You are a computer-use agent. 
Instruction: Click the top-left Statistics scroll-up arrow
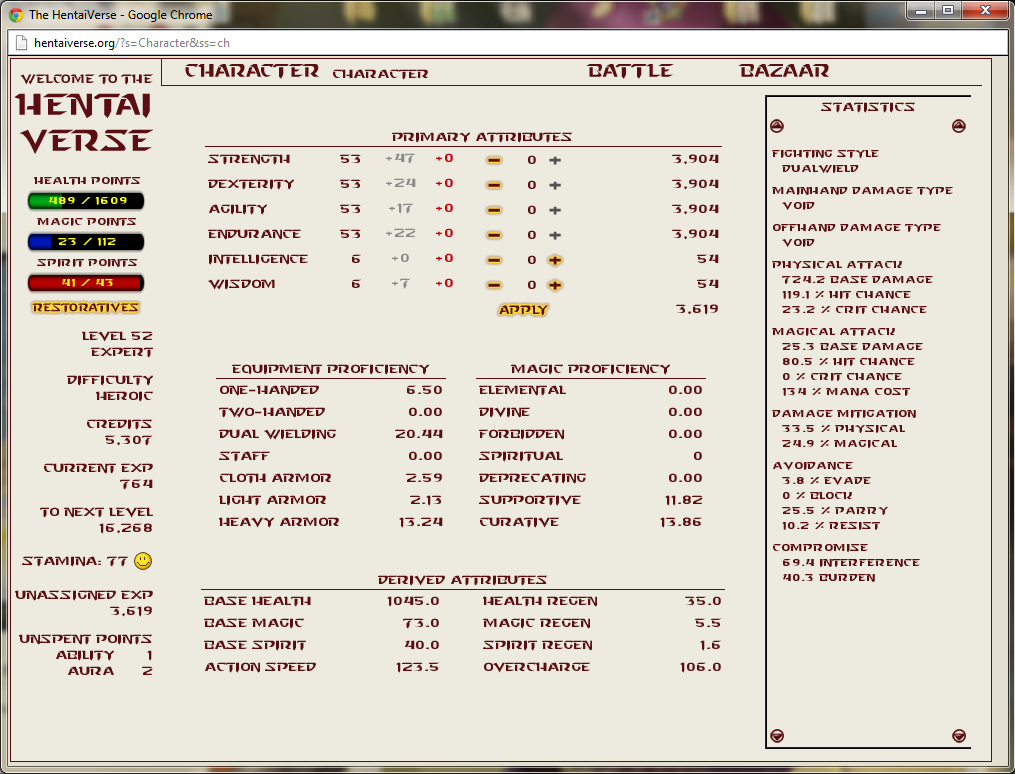coord(777,126)
